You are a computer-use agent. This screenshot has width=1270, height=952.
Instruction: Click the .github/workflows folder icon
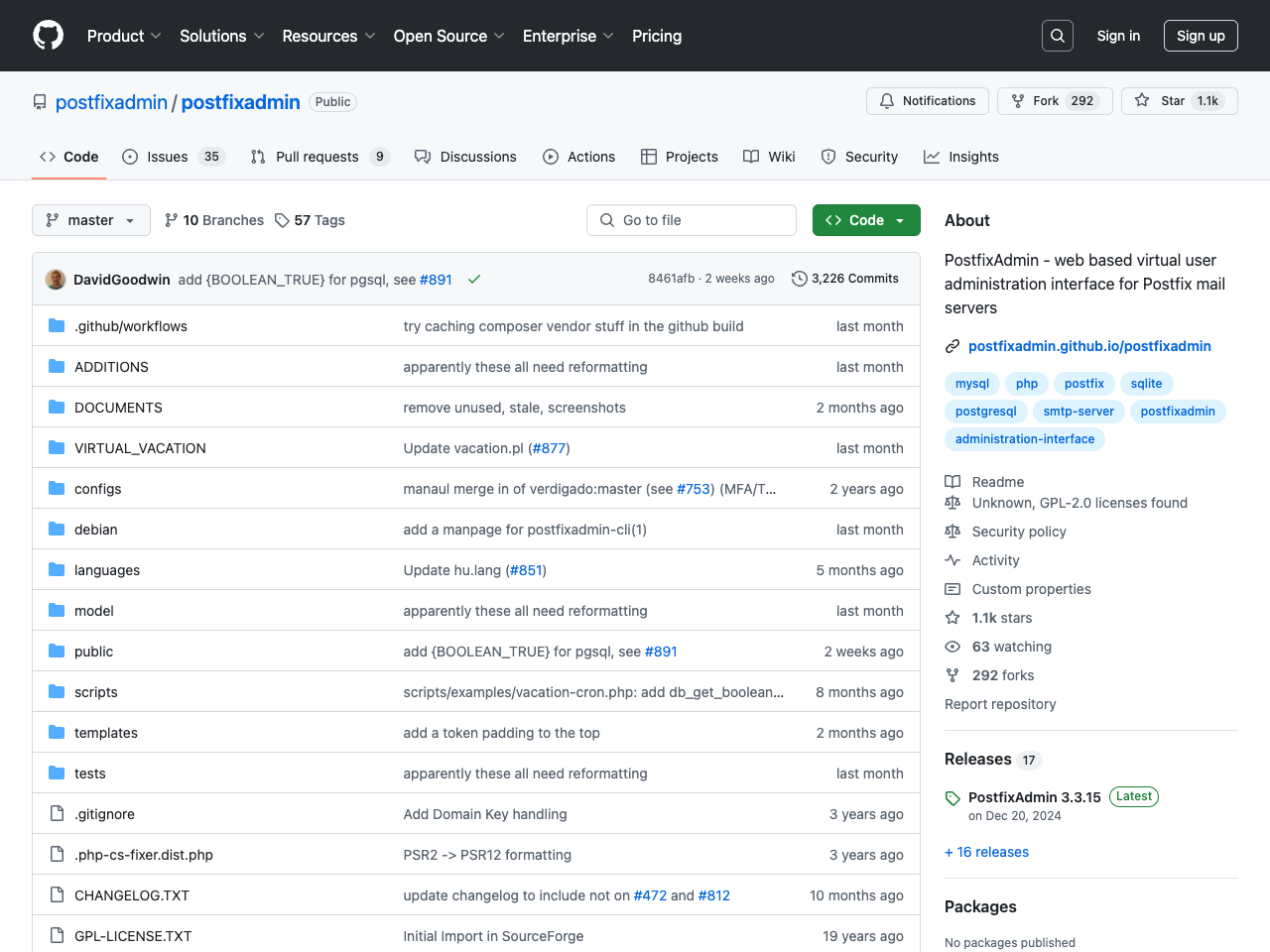click(57, 325)
